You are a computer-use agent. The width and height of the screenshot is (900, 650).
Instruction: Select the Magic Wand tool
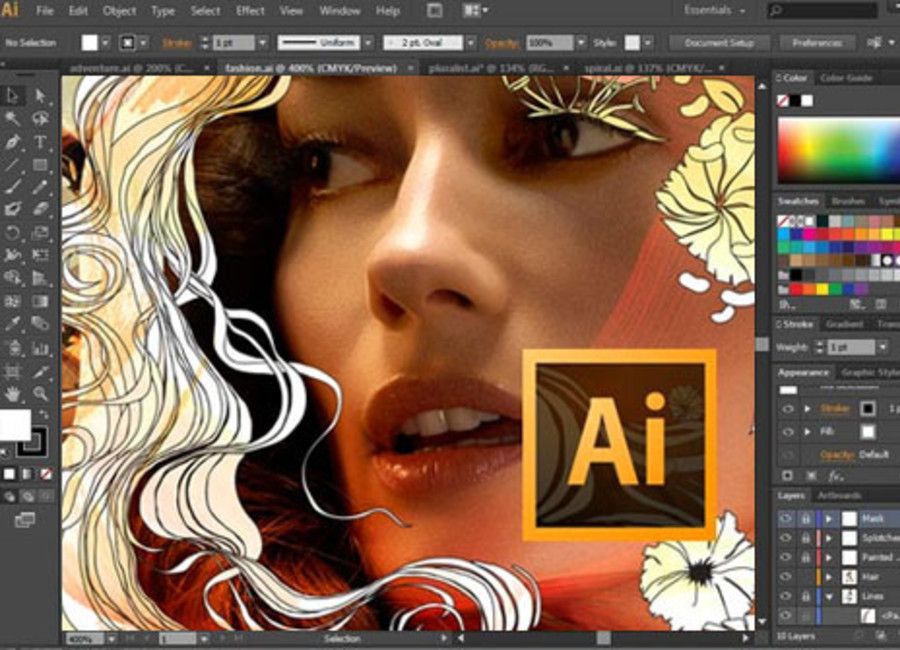(x=13, y=118)
